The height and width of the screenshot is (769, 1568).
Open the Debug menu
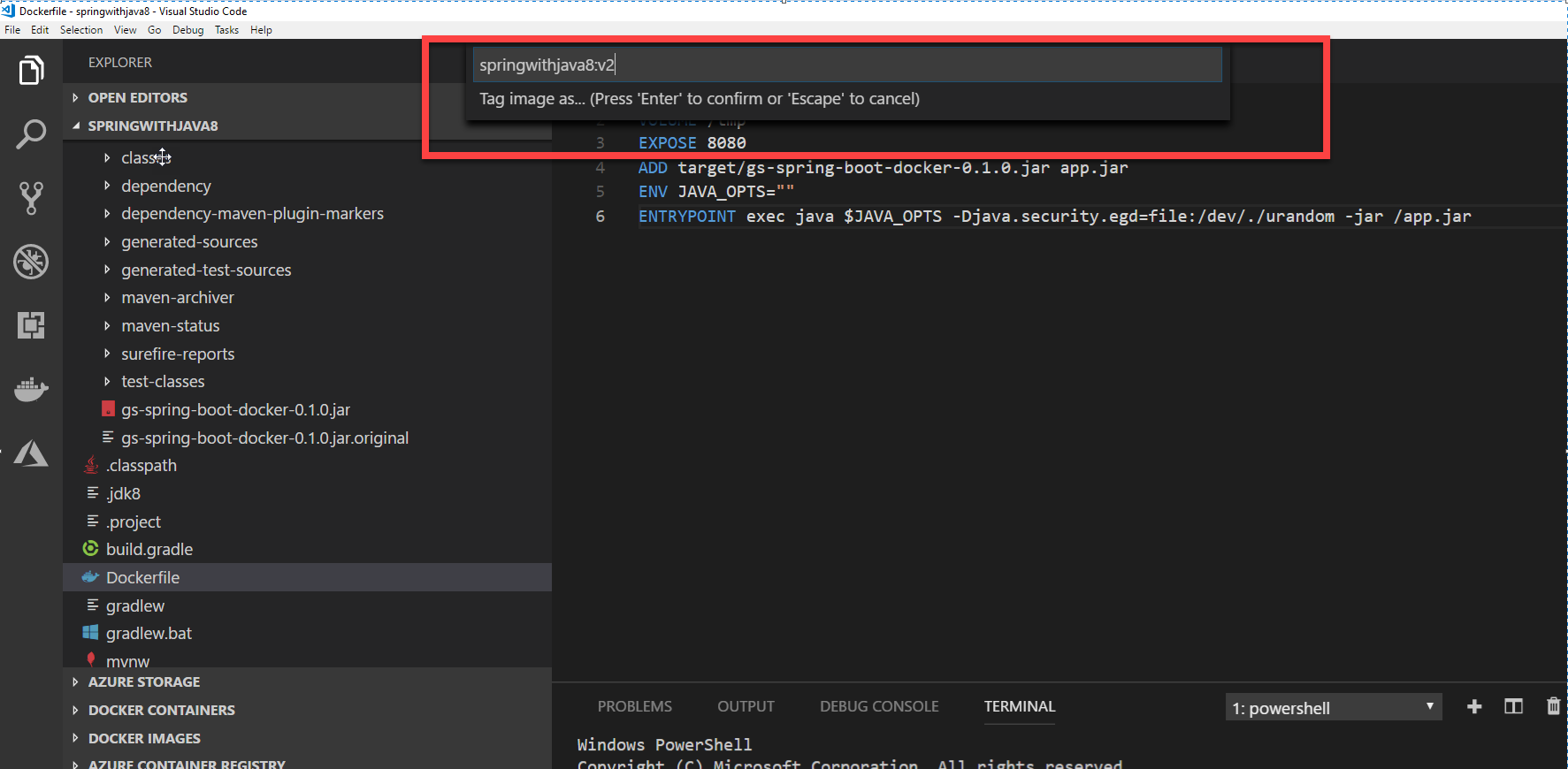[x=187, y=30]
